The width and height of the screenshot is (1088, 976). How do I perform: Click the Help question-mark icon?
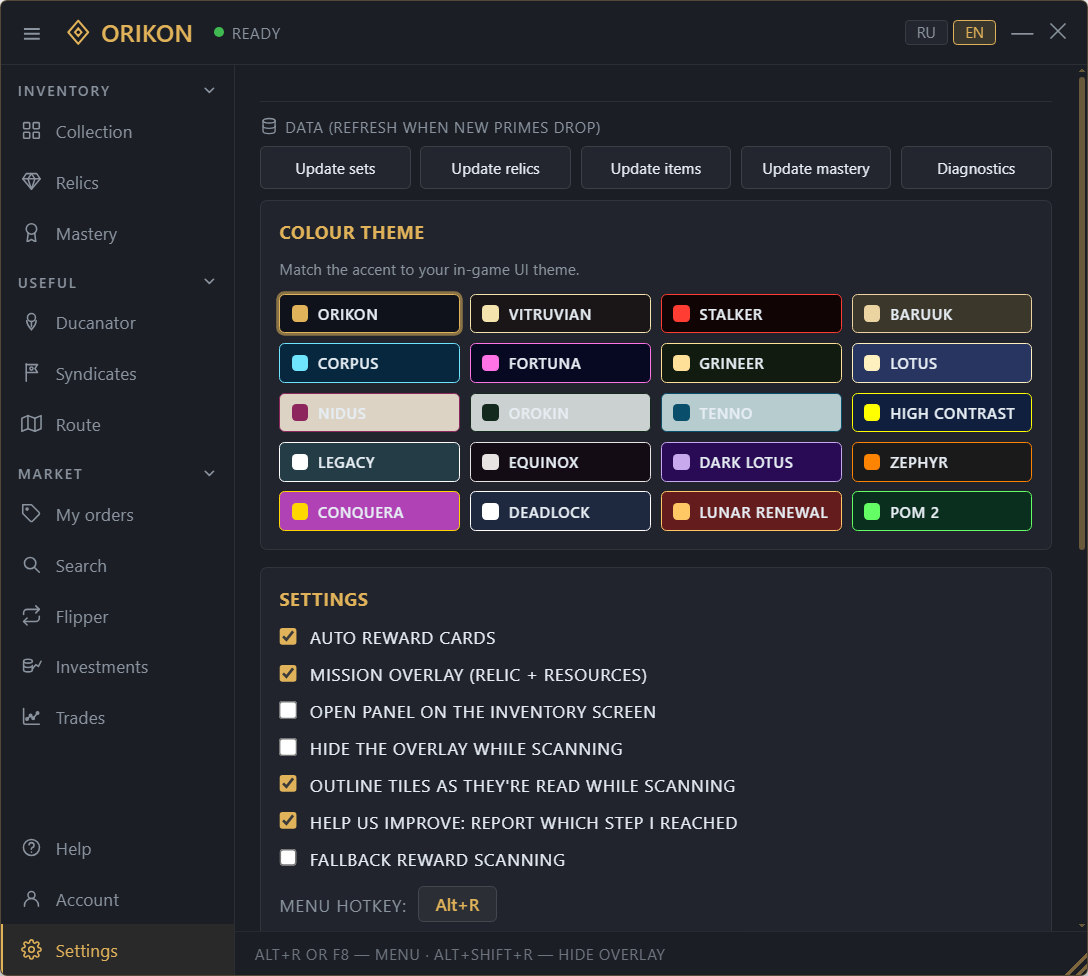(31, 848)
